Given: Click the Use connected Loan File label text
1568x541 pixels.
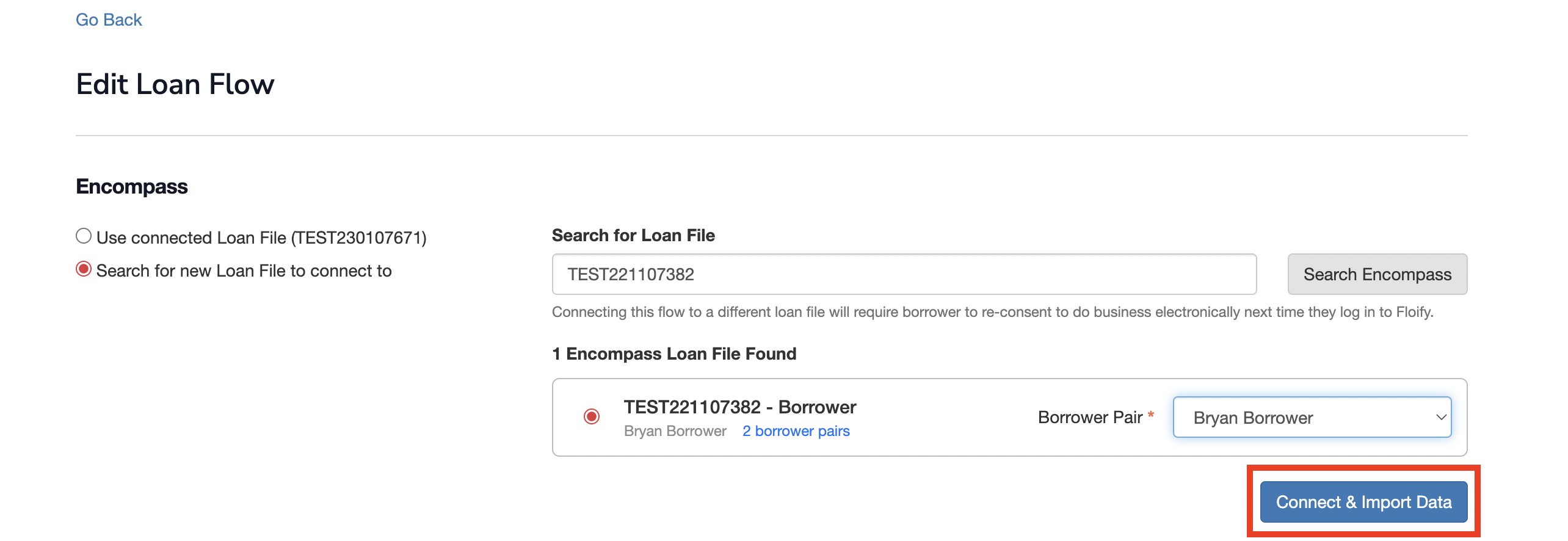Looking at the screenshot, I should (x=261, y=238).
